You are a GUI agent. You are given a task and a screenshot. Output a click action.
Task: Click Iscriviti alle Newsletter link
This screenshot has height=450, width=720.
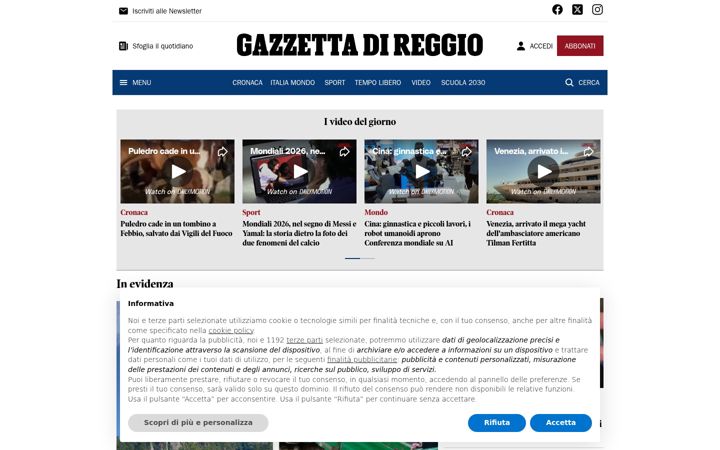click(x=167, y=11)
